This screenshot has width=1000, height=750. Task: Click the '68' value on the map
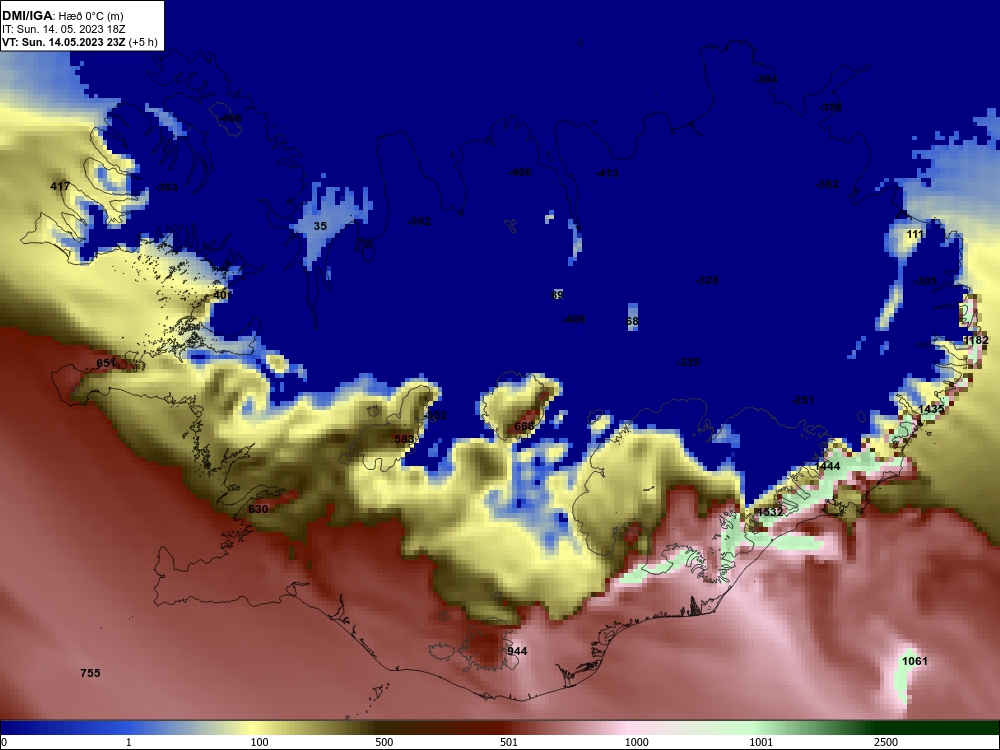pos(632,321)
